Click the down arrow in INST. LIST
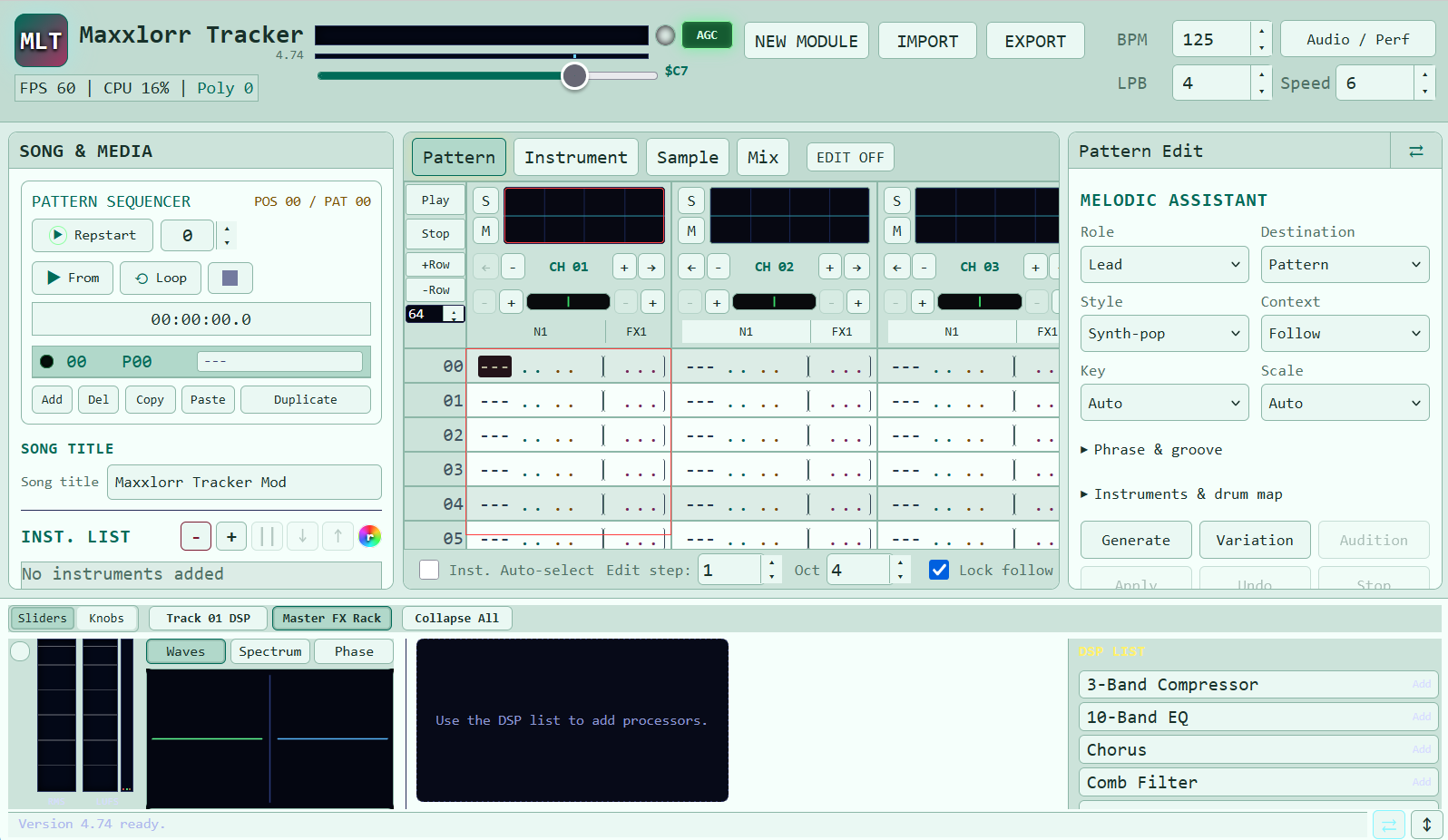Viewport: 1448px width, 840px height. point(302,536)
